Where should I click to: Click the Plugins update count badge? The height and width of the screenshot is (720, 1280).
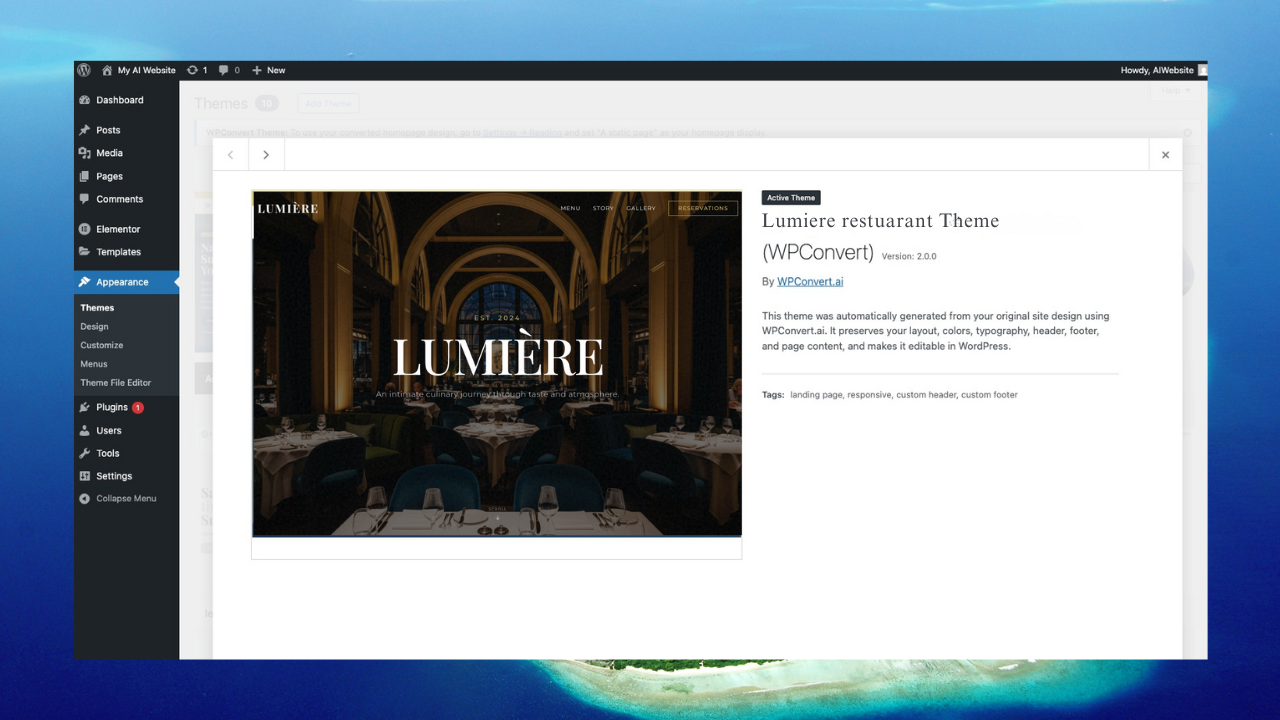(138, 407)
